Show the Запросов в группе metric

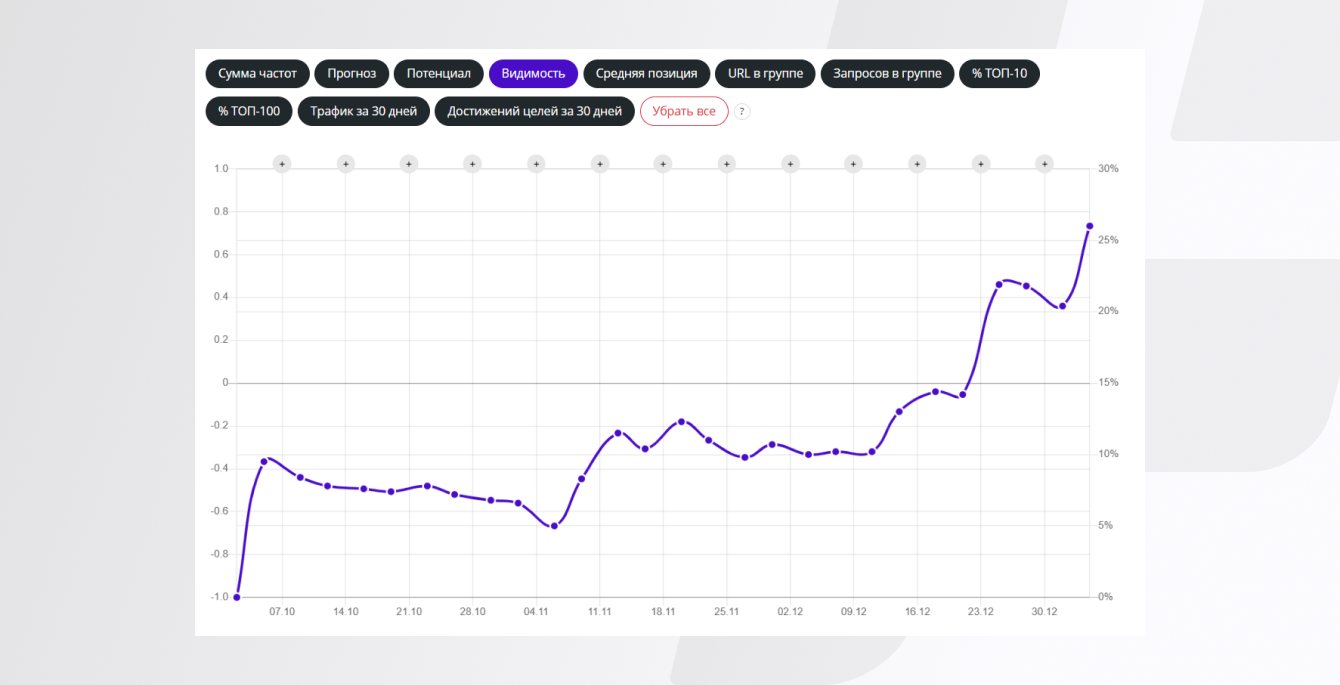[x=887, y=74]
